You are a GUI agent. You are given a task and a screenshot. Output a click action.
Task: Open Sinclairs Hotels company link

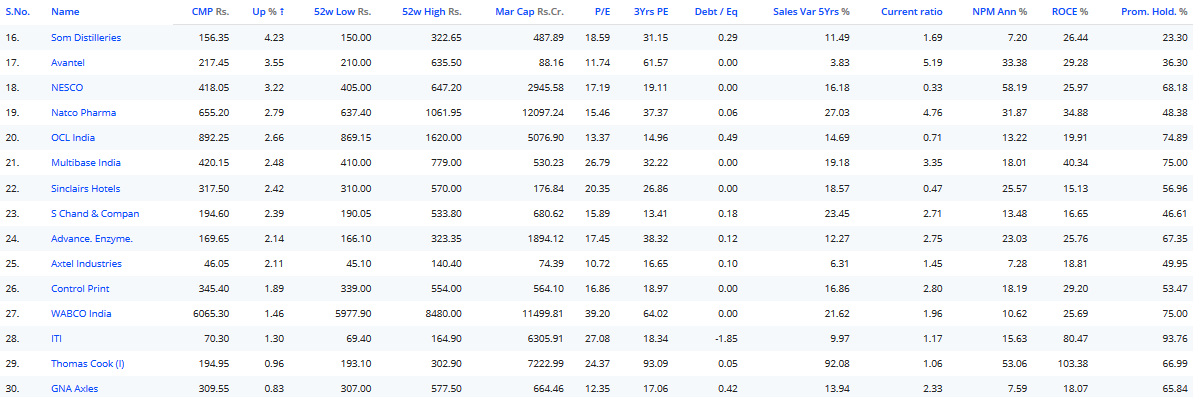(x=86, y=188)
